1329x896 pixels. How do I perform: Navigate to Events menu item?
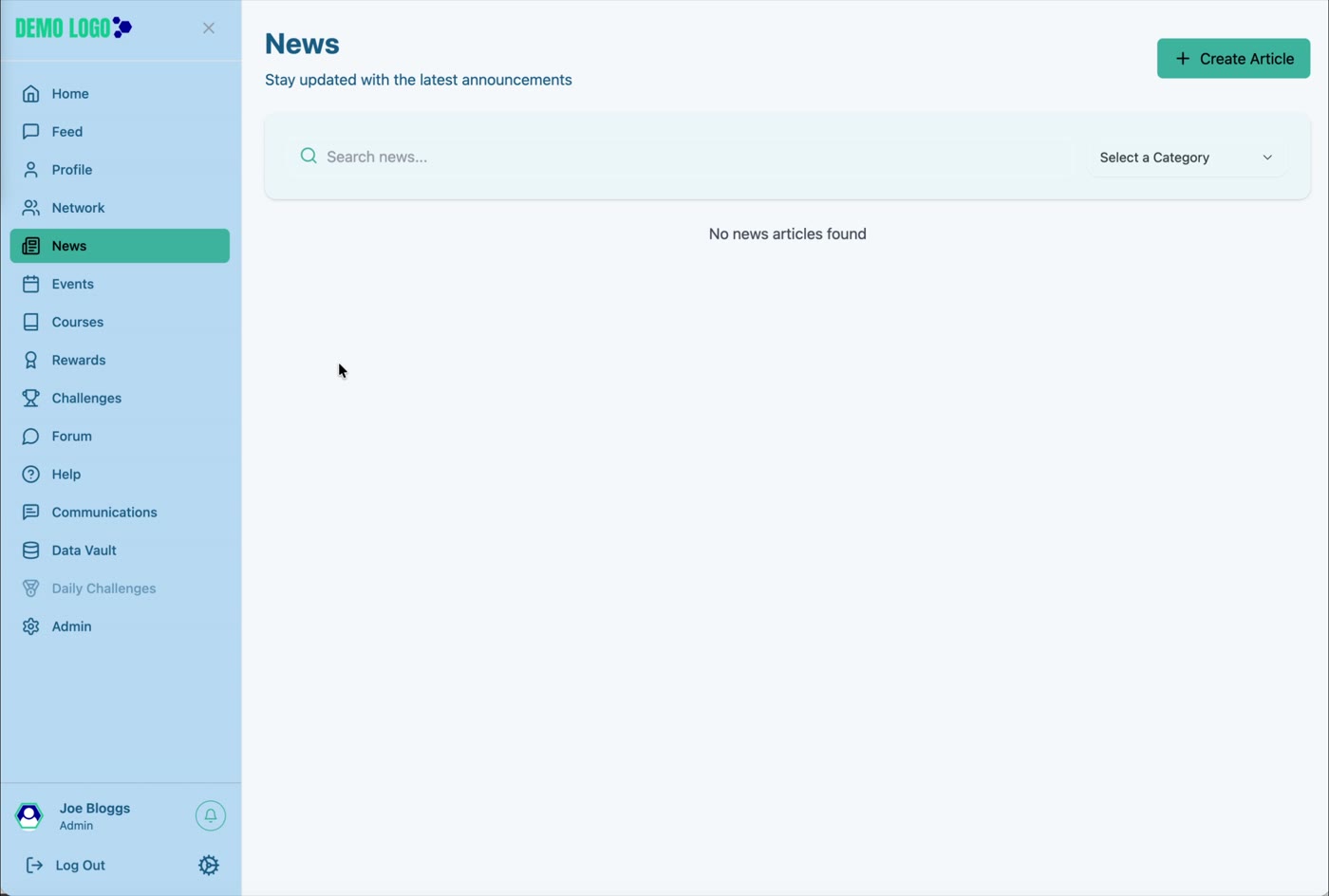point(120,284)
